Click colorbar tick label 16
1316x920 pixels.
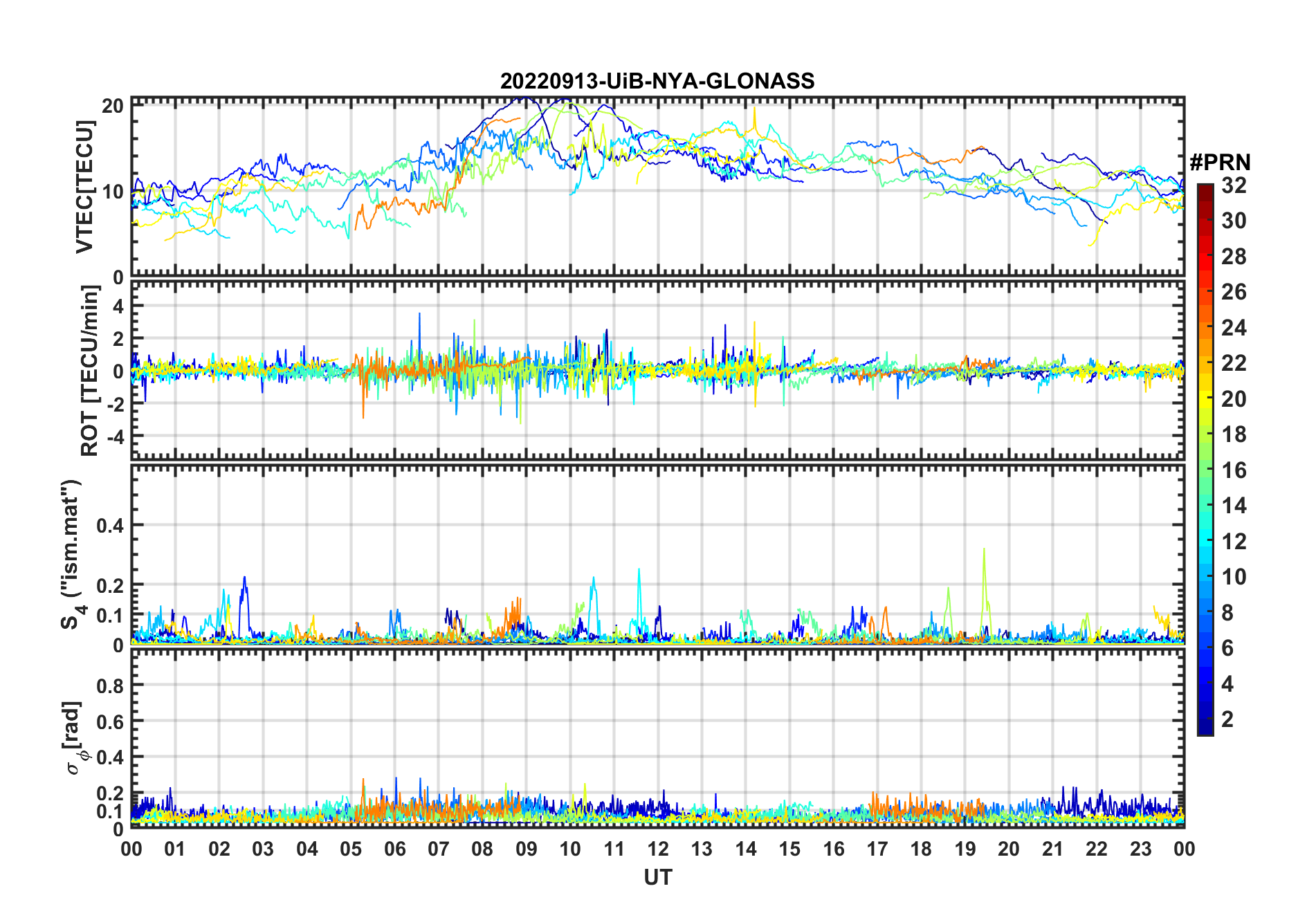[1234, 470]
